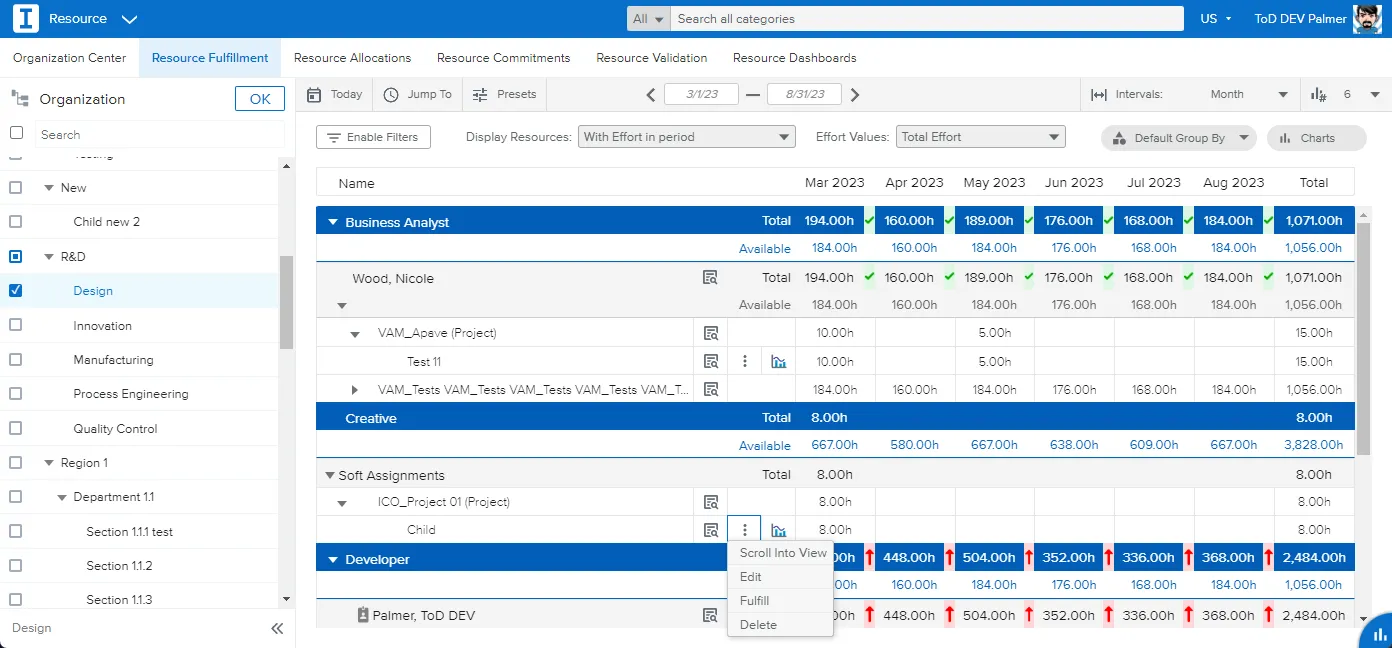Open the Charts panel

coord(1317,138)
